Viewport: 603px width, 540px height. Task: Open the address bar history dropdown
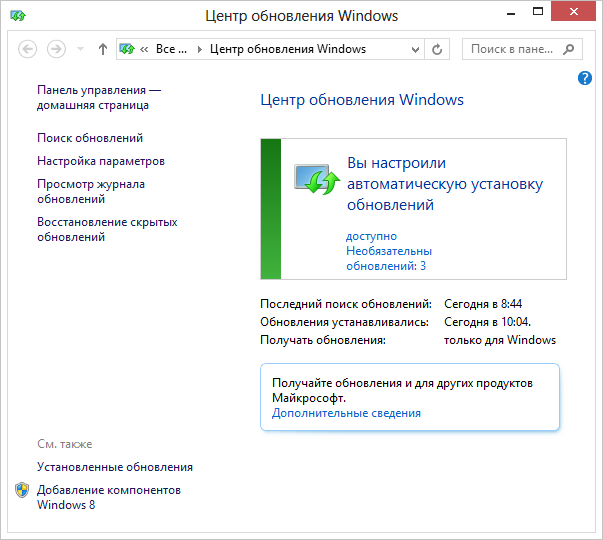coord(415,49)
